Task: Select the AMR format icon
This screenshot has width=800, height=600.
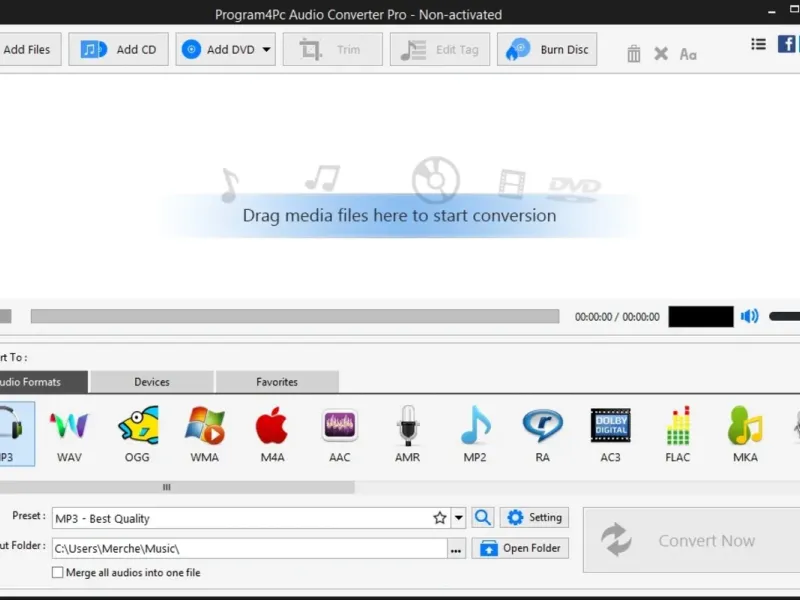Action: pos(407,434)
